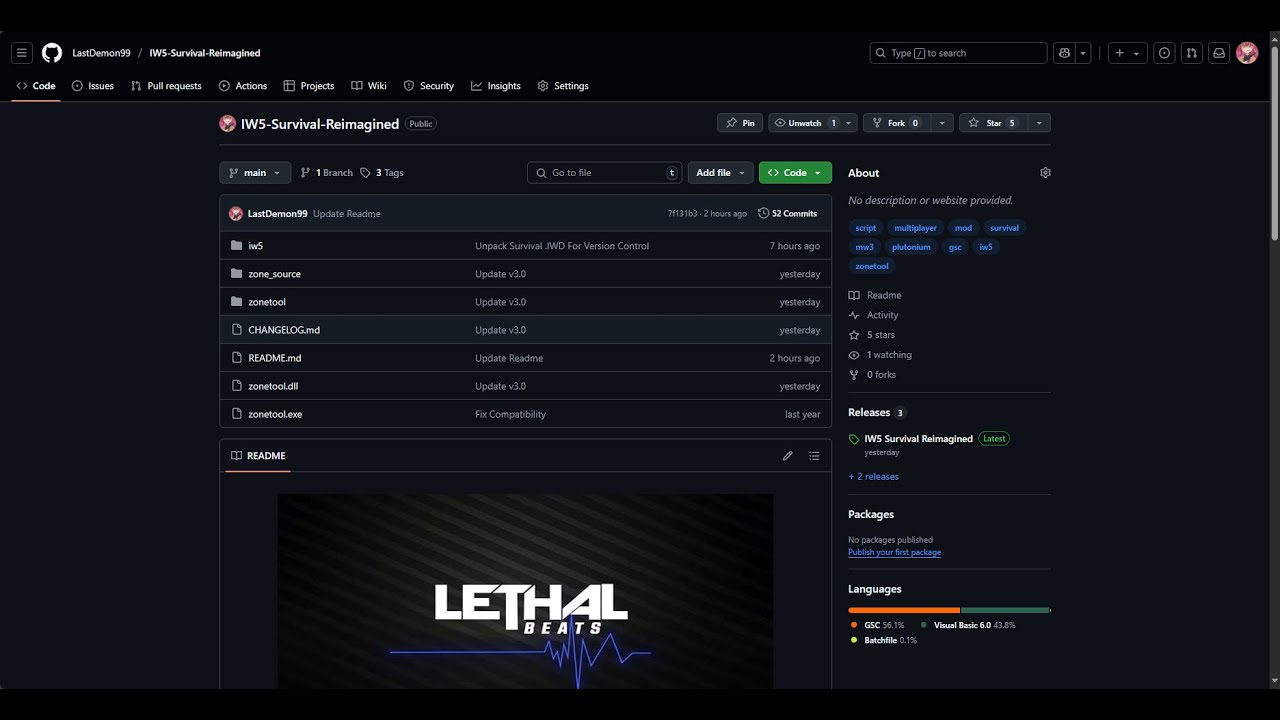The height and width of the screenshot is (720, 1280).
Task: Click the Go to file search field
Action: pyautogui.click(x=605, y=173)
